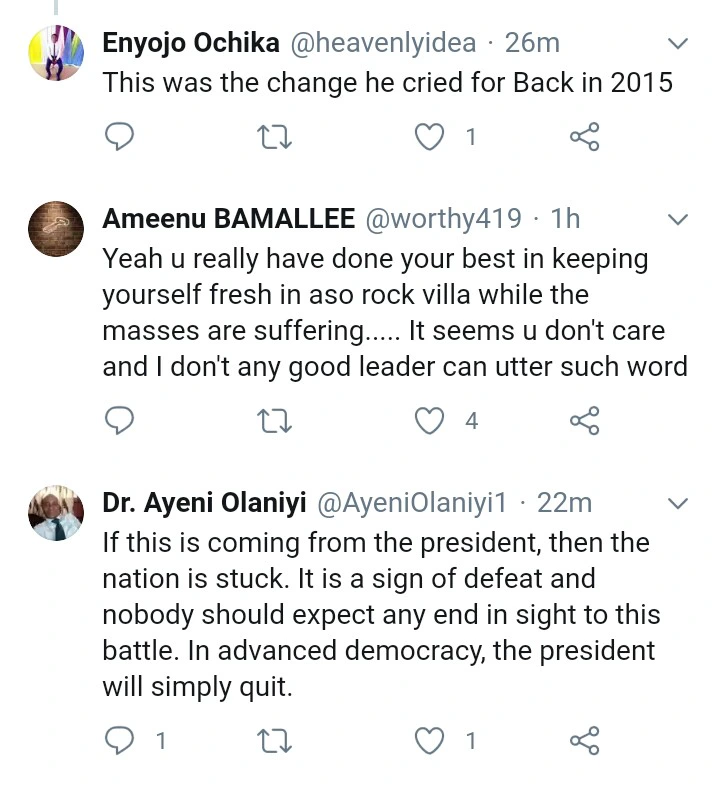Open options menu on Enyojo Ochika's tweet
720x785 pixels.
point(677,44)
